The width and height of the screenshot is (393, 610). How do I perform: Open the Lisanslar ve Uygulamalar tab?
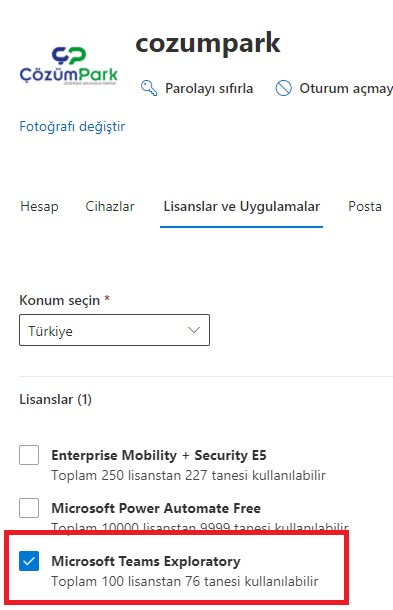pyautogui.click(x=242, y=206)
